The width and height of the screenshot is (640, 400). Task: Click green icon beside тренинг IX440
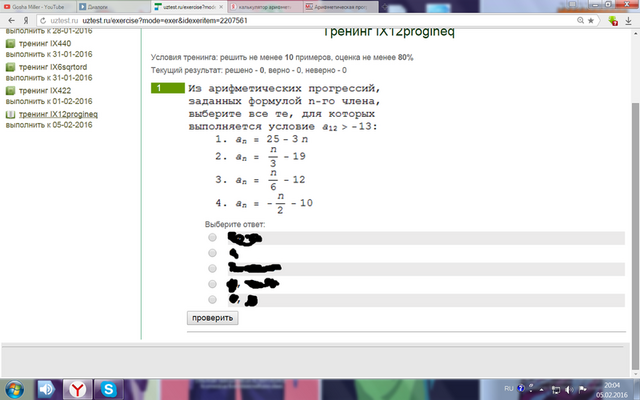(x=11, y=44)
